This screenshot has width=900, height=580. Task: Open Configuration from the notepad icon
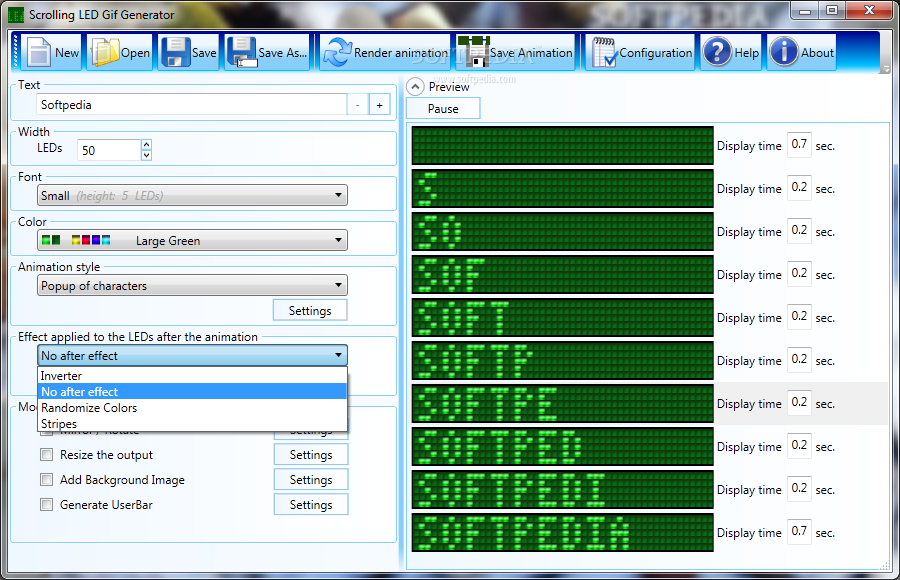pos(604,52)
